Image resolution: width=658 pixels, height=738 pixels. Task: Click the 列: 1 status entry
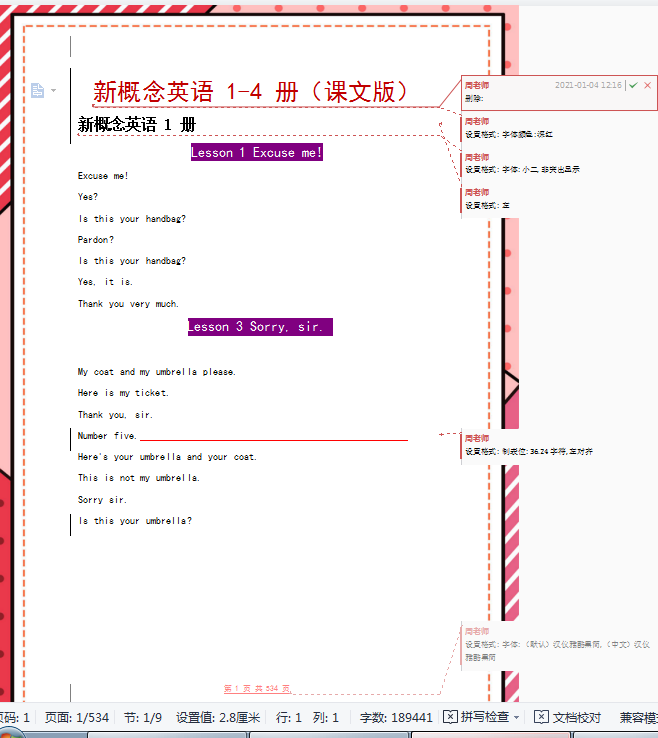point(326,718)
